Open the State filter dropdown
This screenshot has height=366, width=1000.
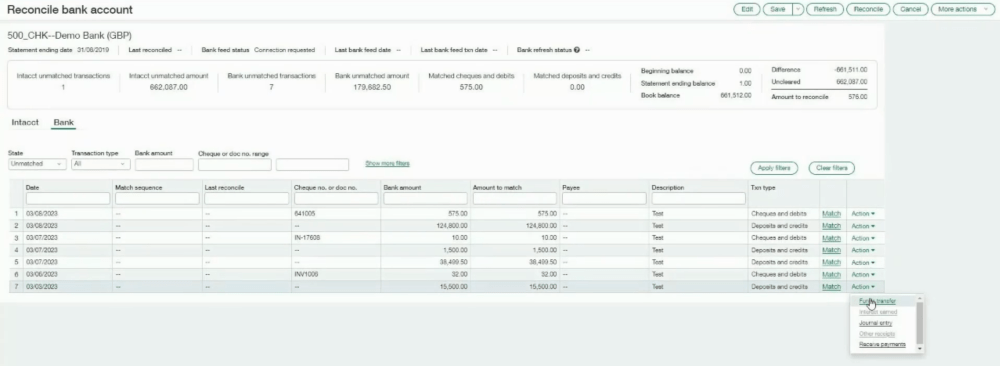37,164
